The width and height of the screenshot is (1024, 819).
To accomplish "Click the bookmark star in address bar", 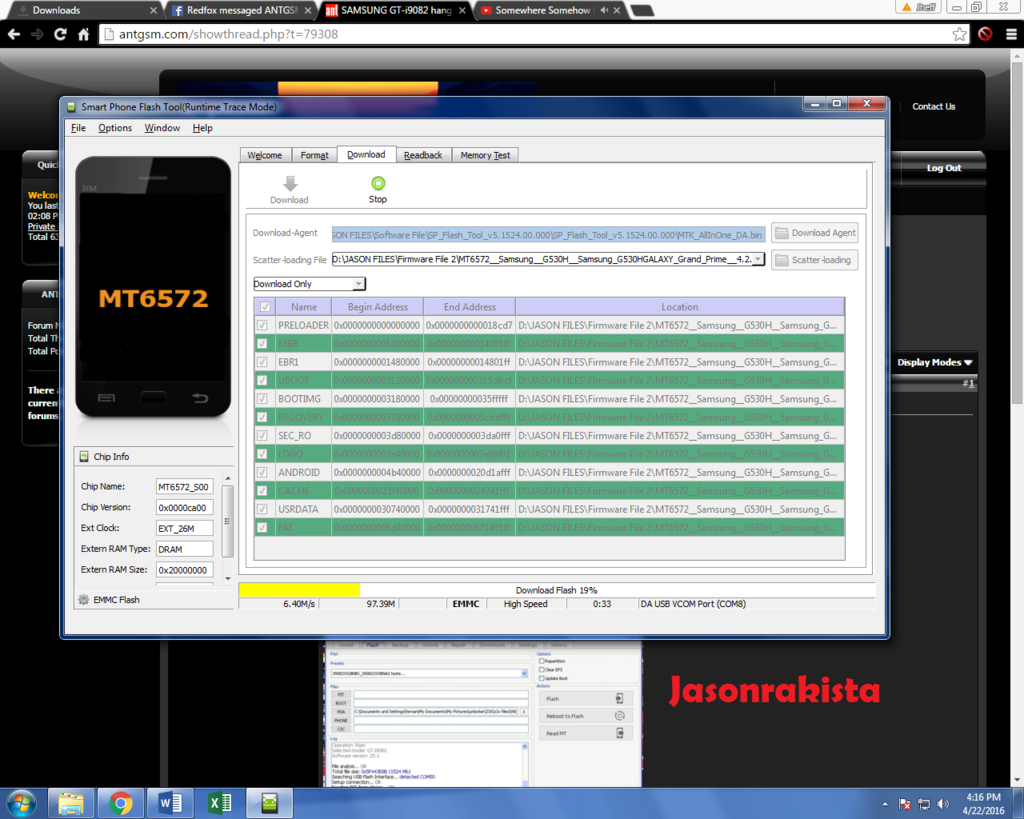I will [x=959, y=34].
